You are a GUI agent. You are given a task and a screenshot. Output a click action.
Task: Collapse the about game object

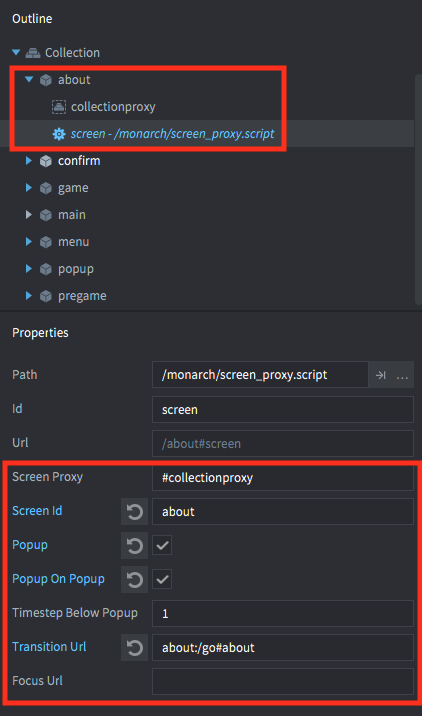(29, 80)
